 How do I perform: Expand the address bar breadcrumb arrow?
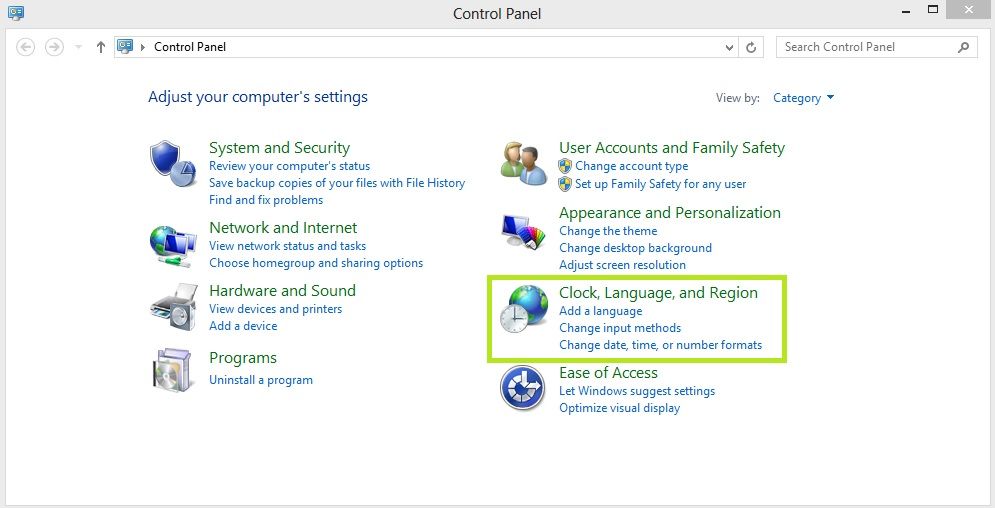143,47
